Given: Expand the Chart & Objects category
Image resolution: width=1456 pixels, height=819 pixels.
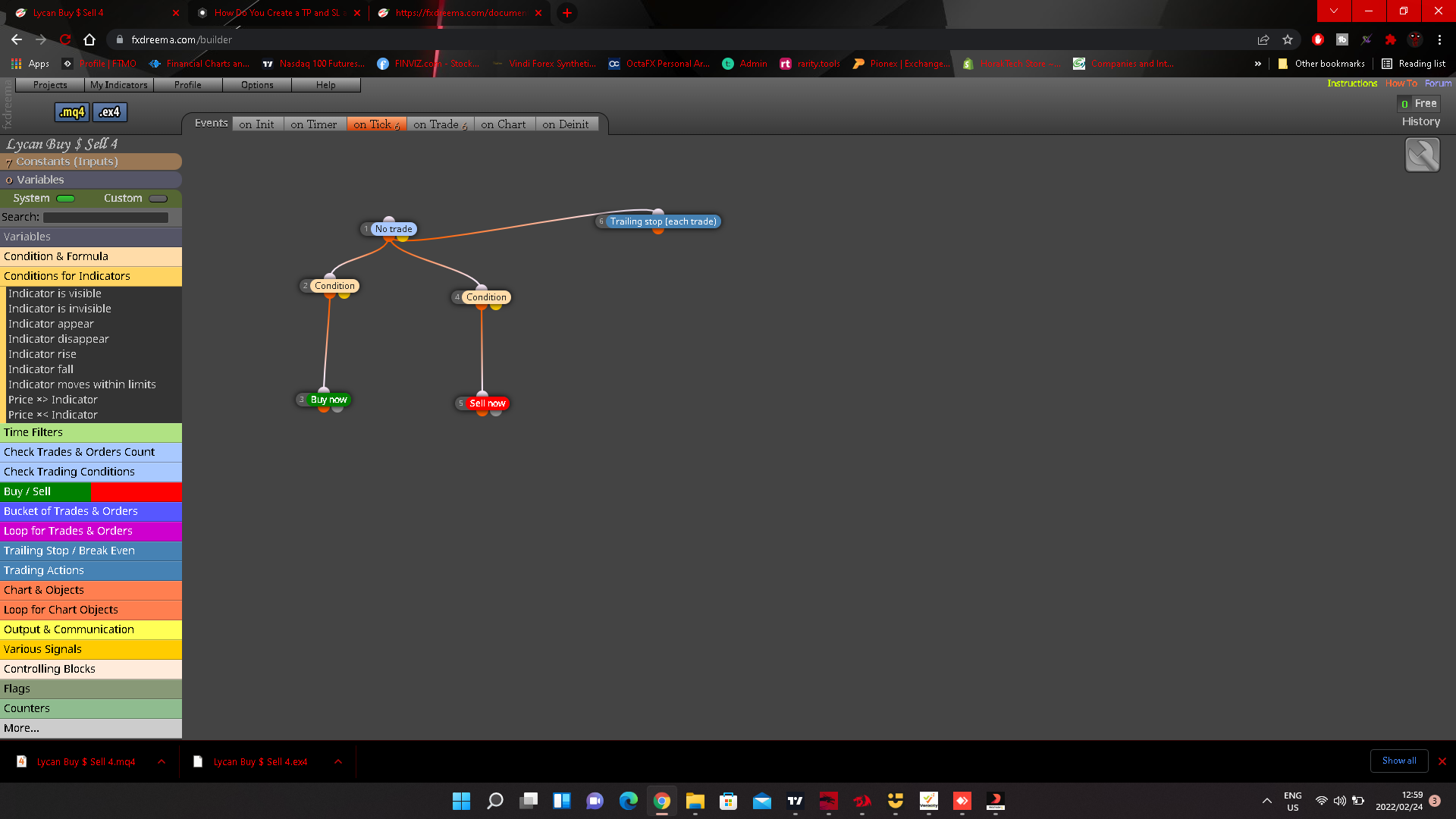Looking at the screenshot, I should (91, 590).
